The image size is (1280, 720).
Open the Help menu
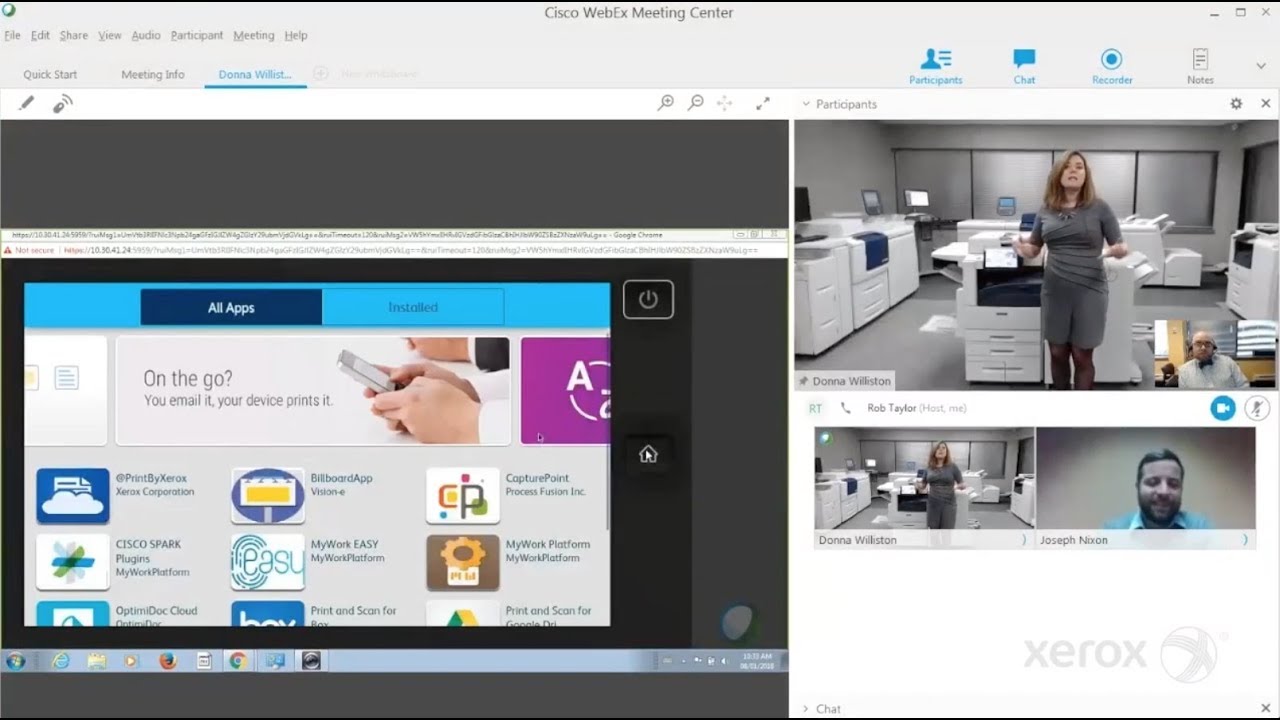click(x=296, y=35)
